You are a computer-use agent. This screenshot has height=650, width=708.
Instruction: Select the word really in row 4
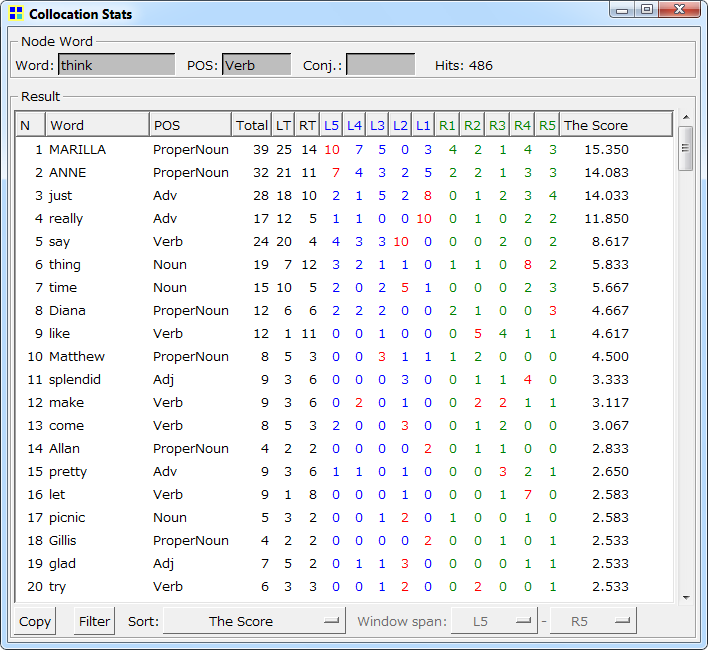coord(66,218)
